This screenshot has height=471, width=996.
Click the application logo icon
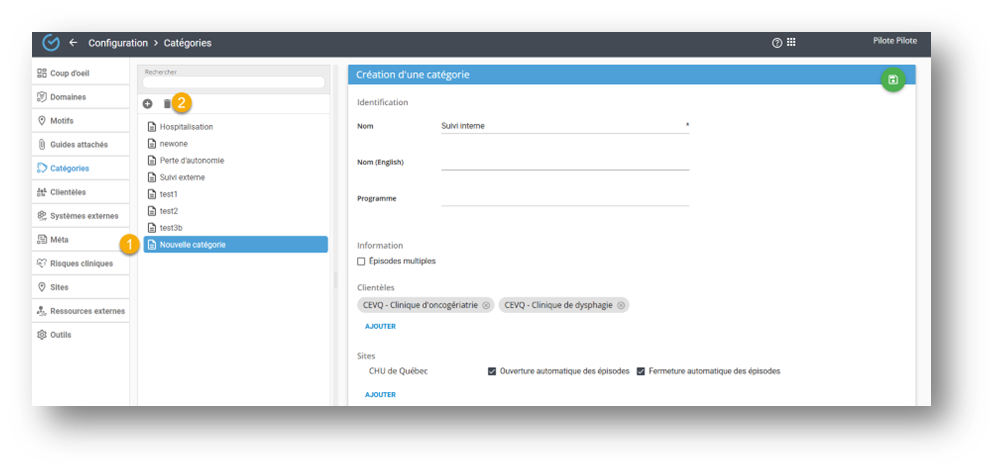coord(51,43)
